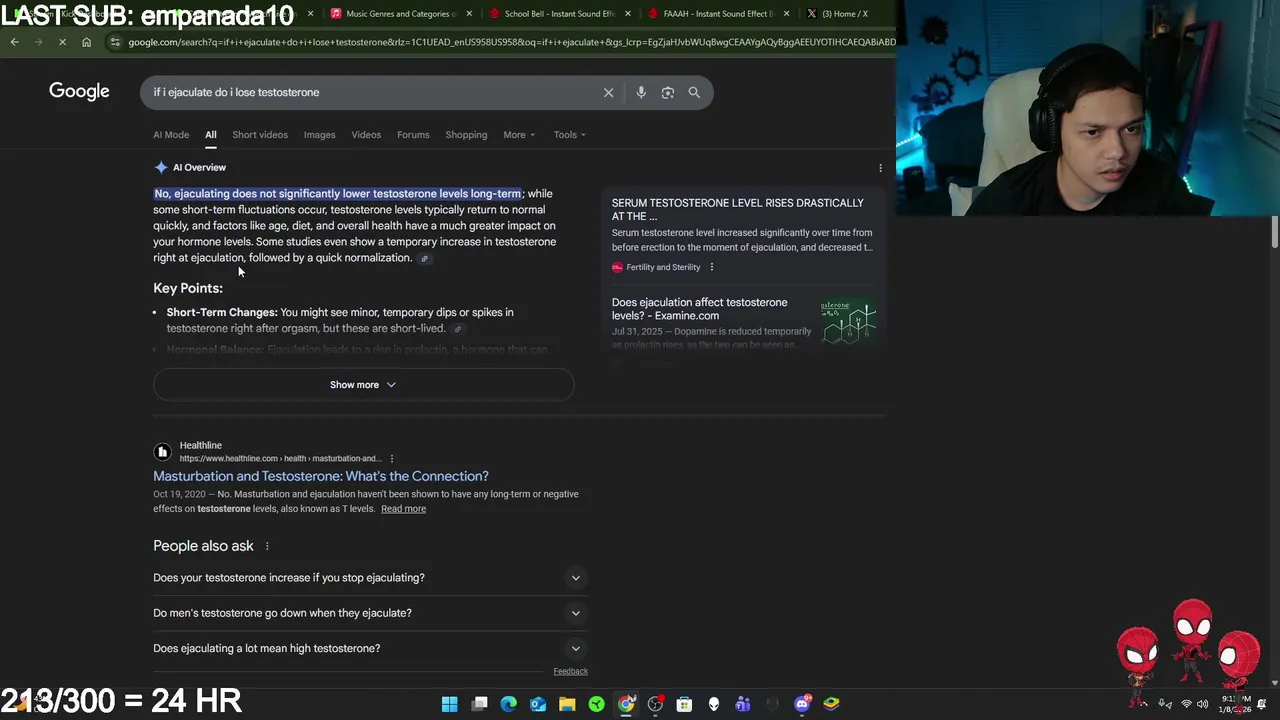1280x720 pixels.
Task: Click the browser back arrow
Action: point(14,42)
